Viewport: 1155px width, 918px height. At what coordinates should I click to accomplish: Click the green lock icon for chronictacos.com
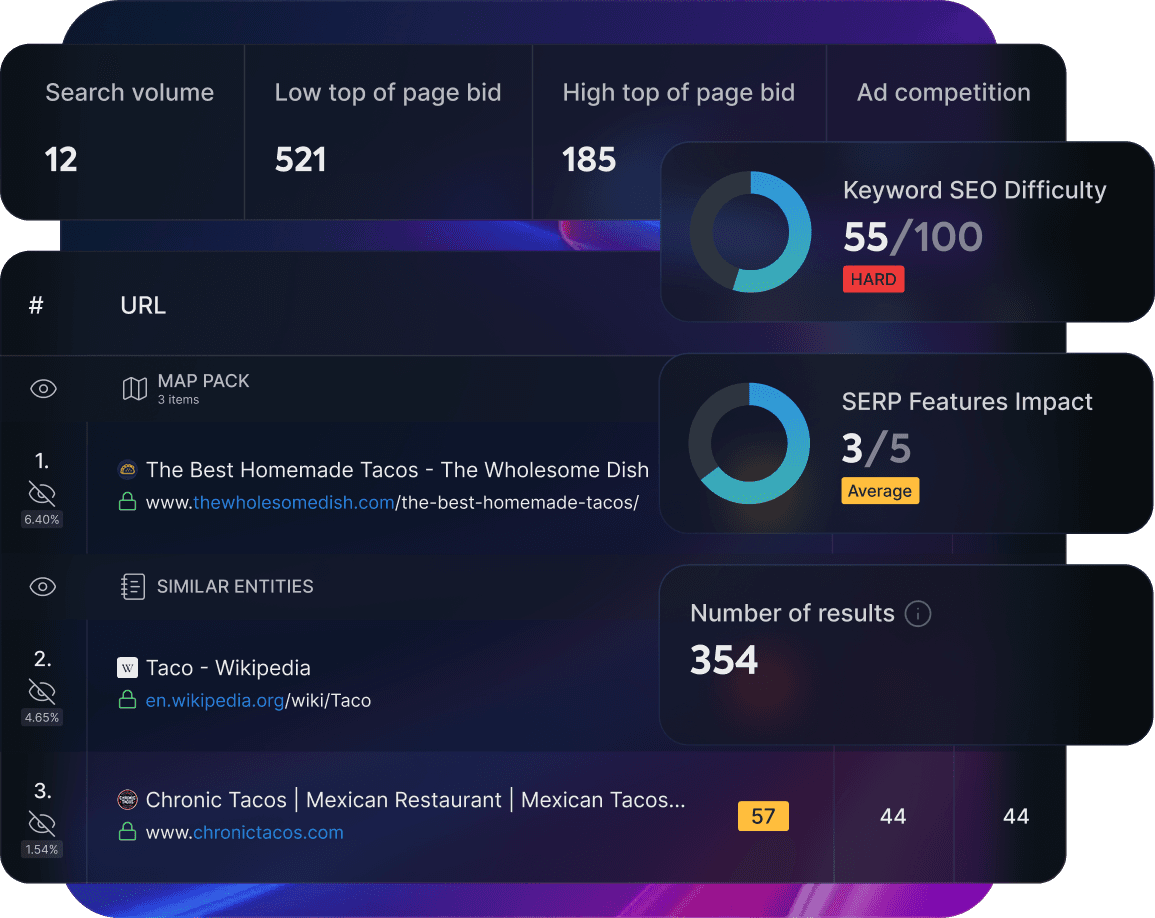127,833
